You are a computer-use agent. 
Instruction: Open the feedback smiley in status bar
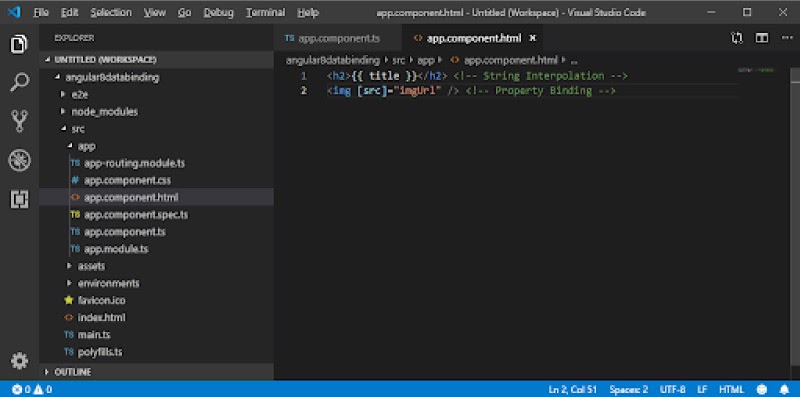click(x=762, y=390)
